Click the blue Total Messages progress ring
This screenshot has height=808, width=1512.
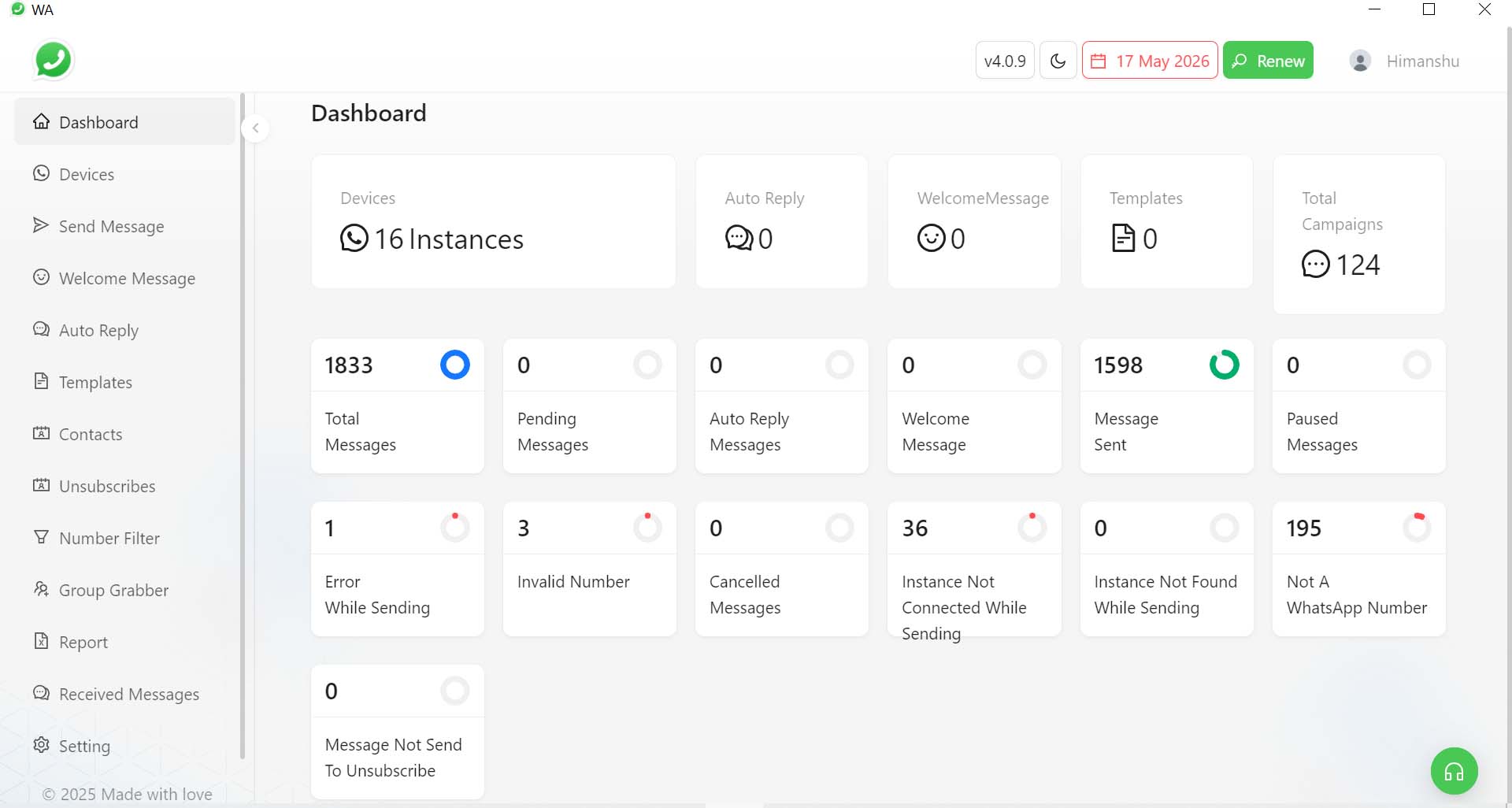454,365
